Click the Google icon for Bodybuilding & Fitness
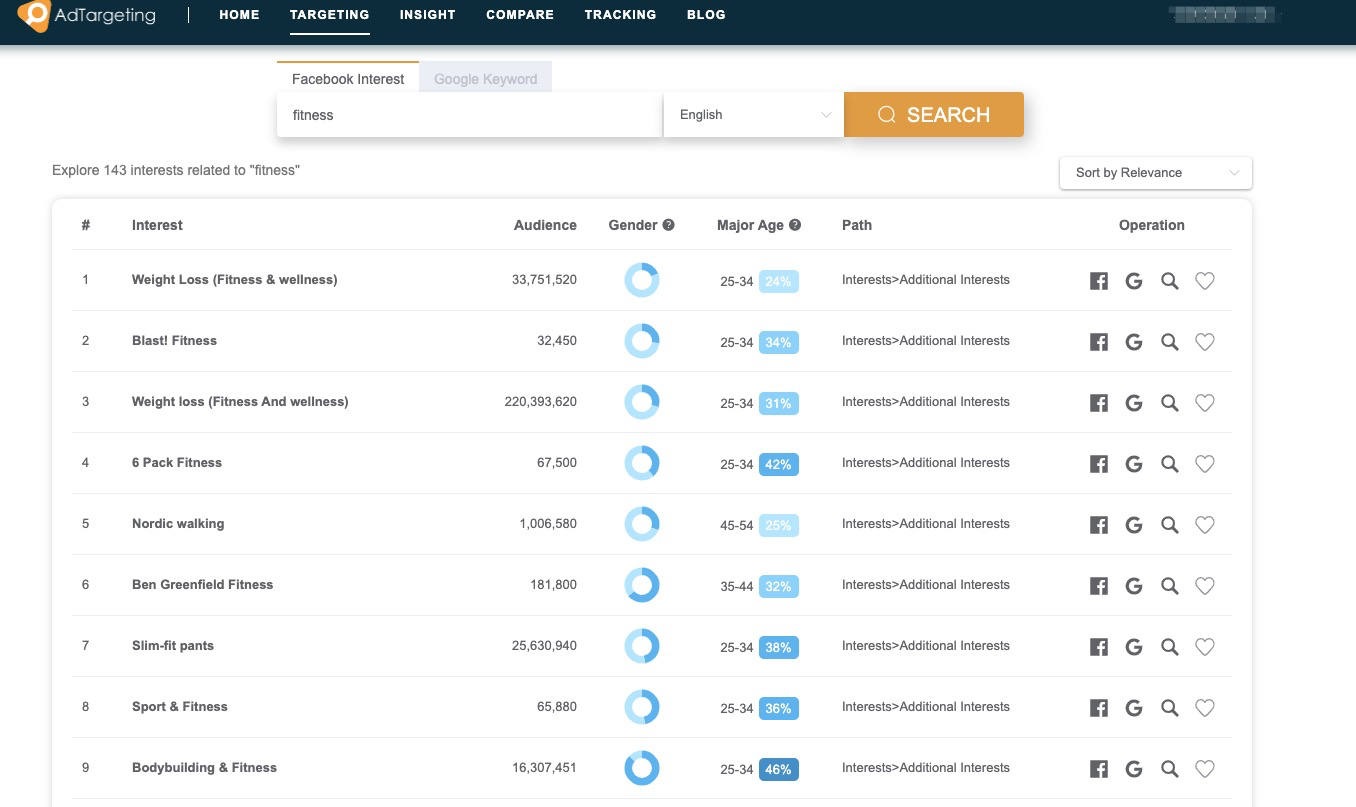This screenshot has width=1356, height=807. pos(1133,769)
